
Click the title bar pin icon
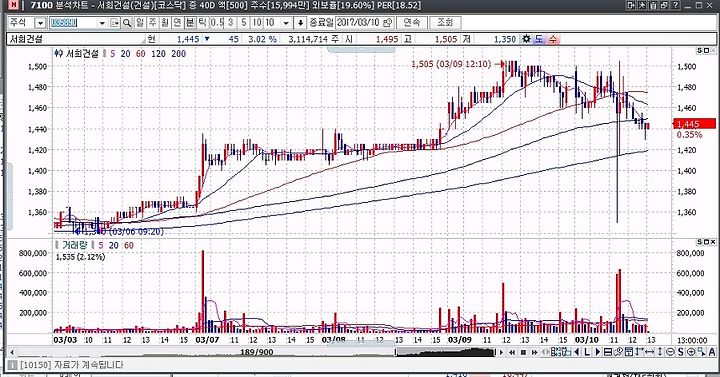pyautogui.click(x=642, y=5)
